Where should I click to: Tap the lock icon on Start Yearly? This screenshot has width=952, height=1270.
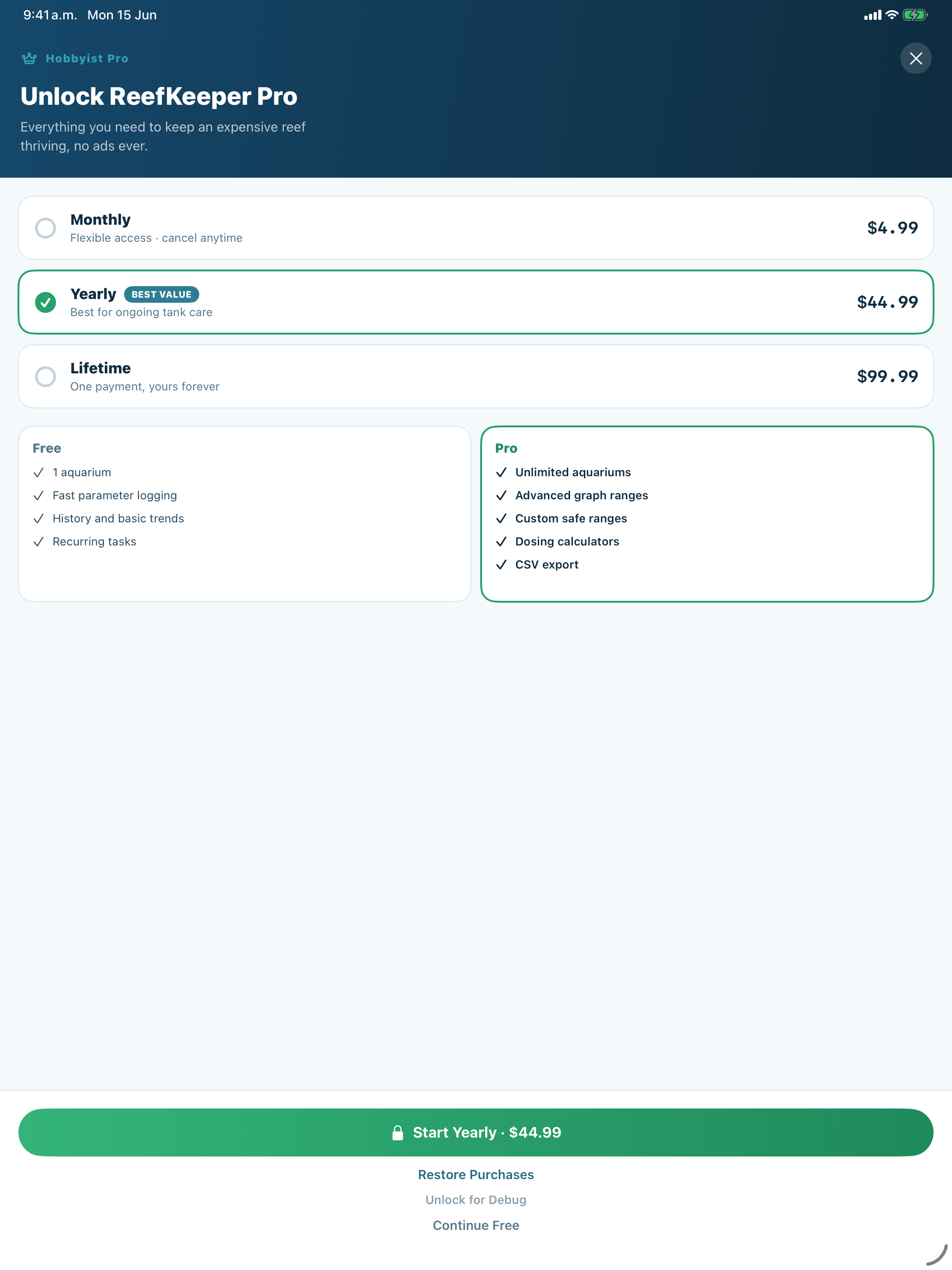coord(398,1132)
